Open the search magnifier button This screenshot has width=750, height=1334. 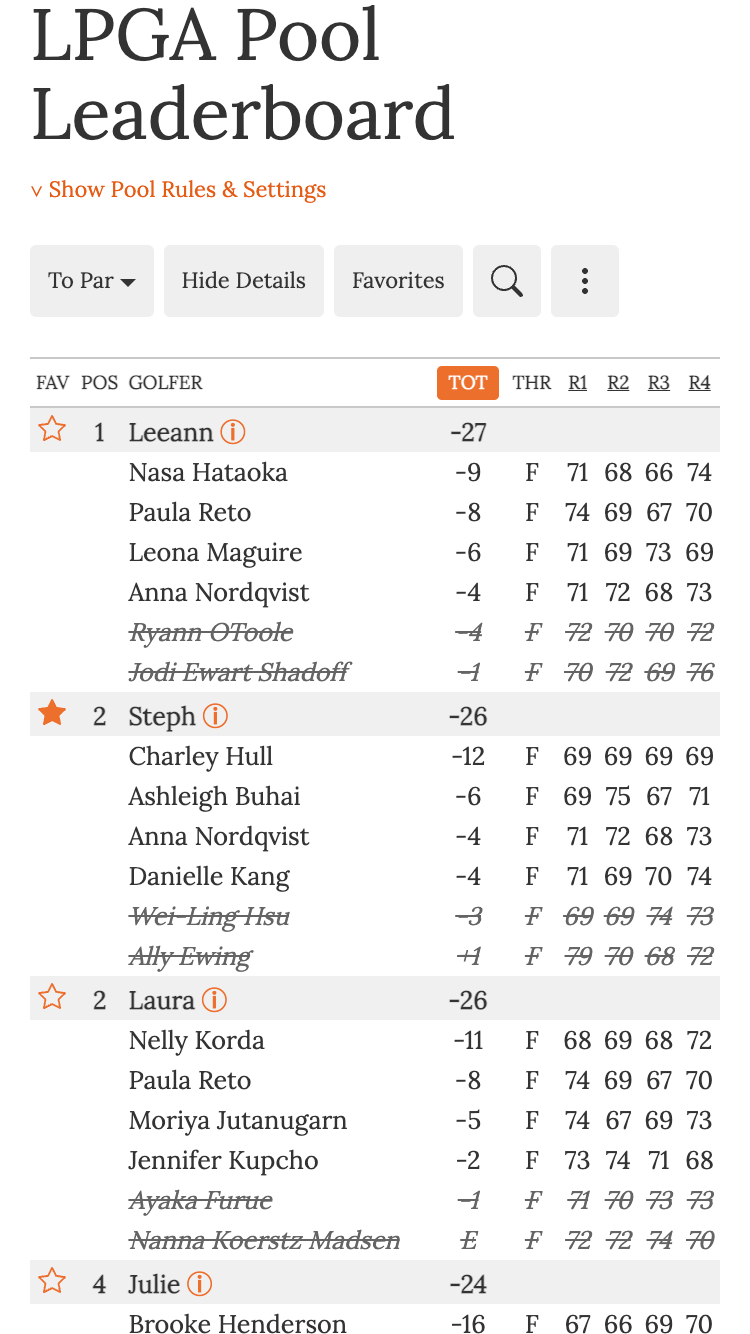point(507,281)
